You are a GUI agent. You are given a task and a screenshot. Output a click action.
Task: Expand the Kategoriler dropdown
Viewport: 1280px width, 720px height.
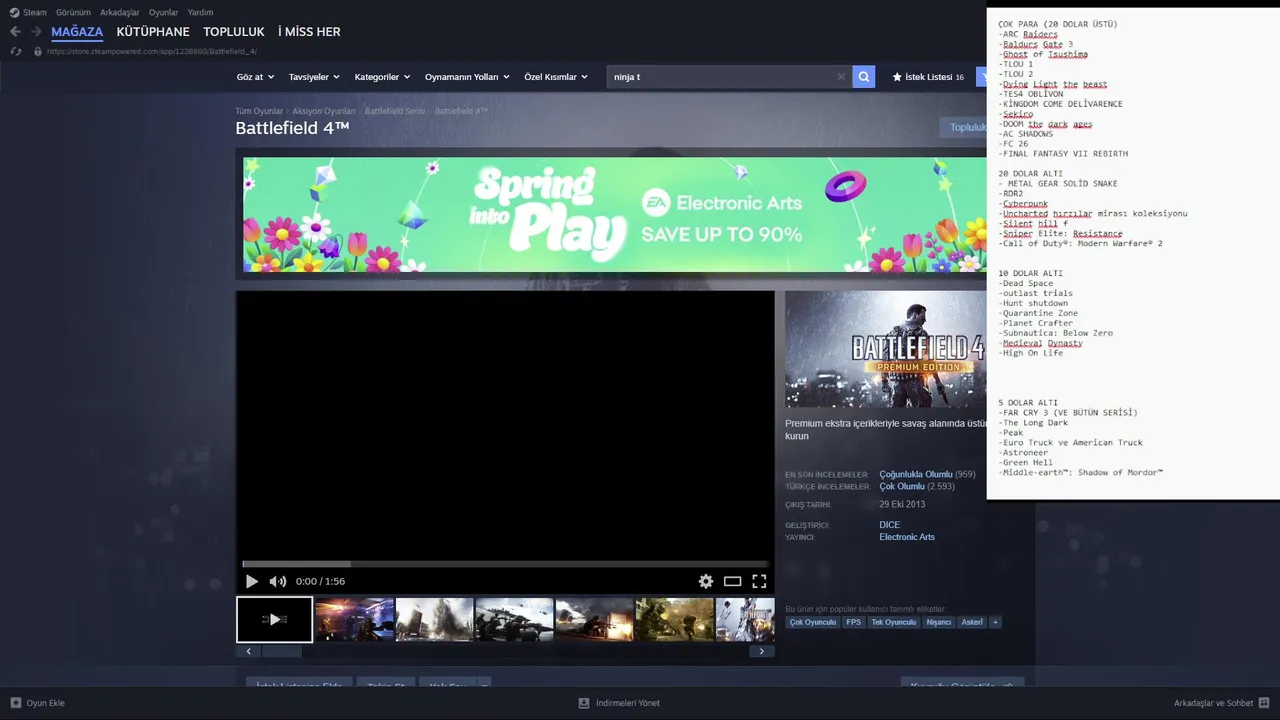pos(382,77)
